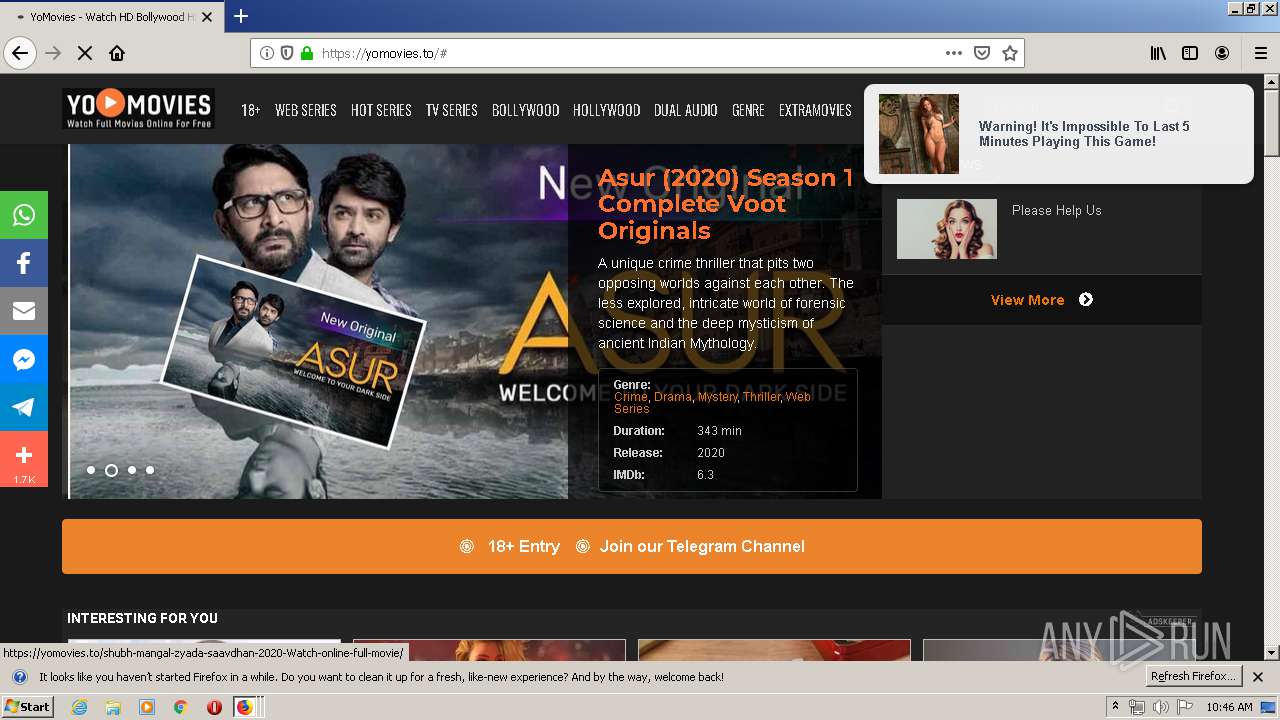The height and width of the screenshot is (720, 1280).
Task: Click the View More link
Action: [x=1027, y=300]
